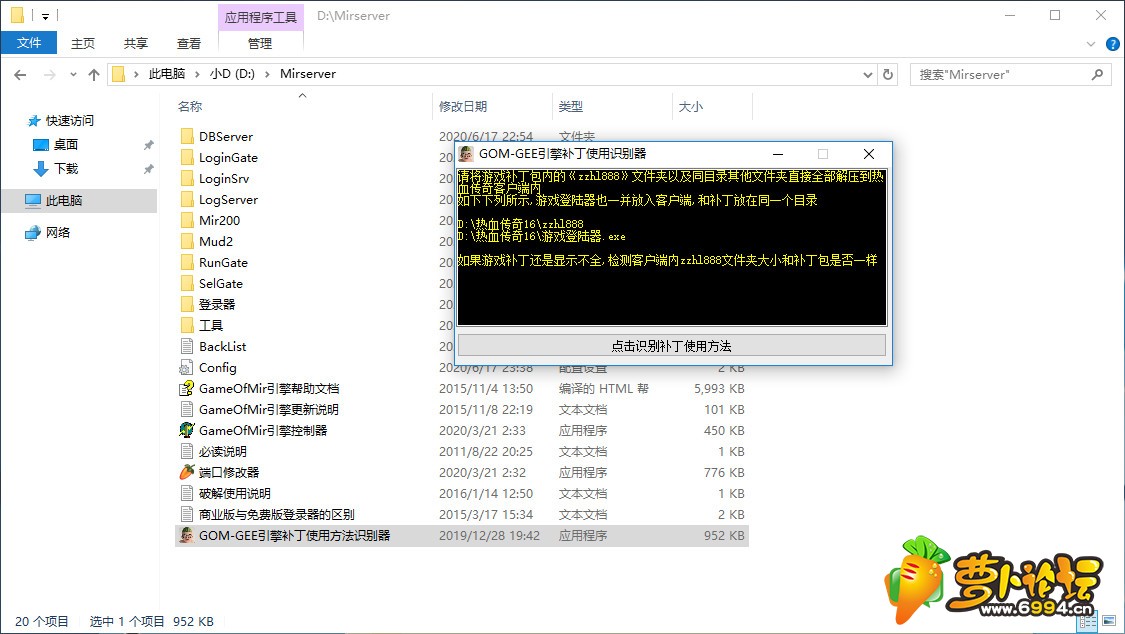Screen dimensions: 1125x634
Task: Select the RunGate folder icon
Action: 187,262
